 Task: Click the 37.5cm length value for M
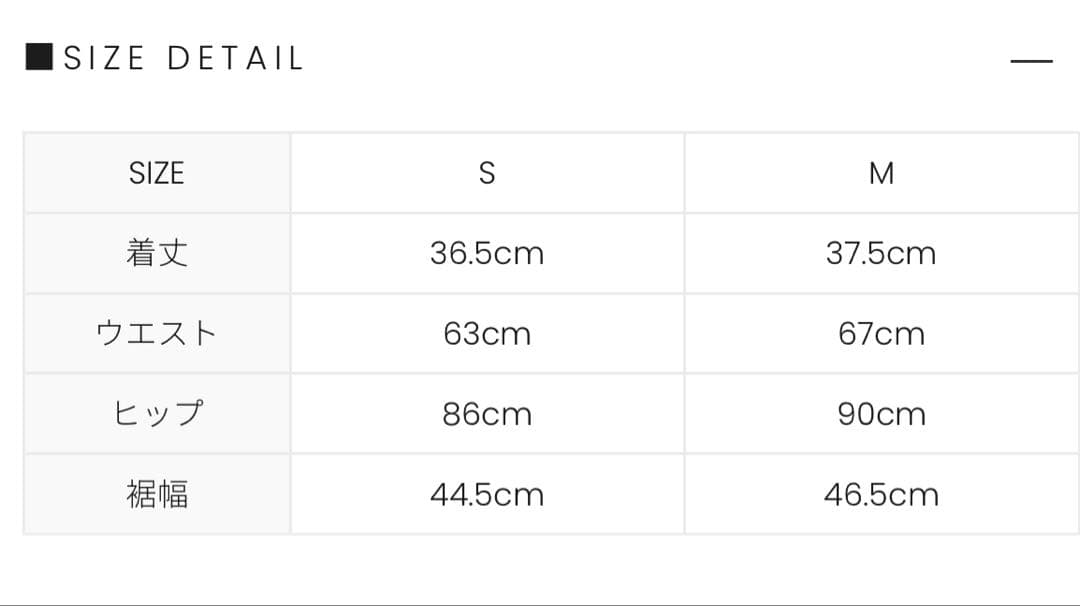881,253
